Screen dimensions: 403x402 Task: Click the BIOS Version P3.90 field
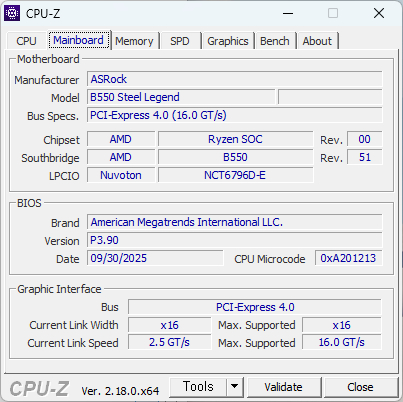click(x=235, y=240)
